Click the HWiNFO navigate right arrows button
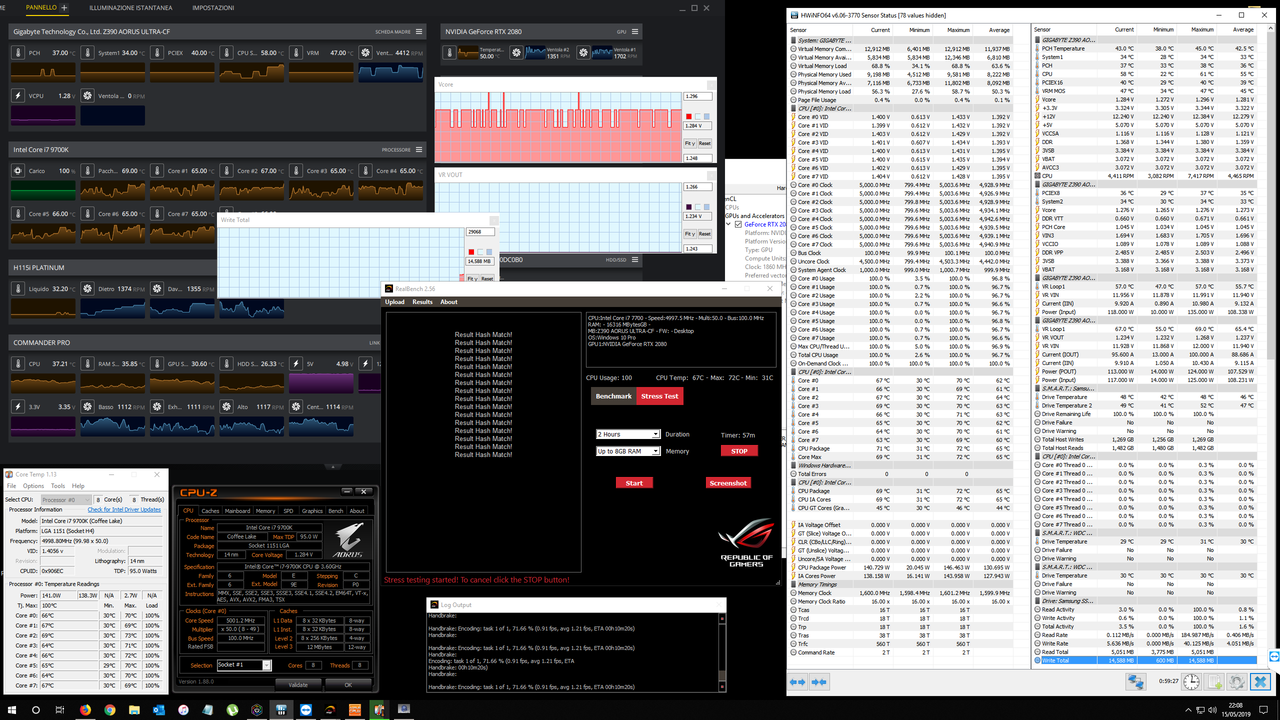The width and height of the screenshot is (1280, 720). (x=818, y=681)
